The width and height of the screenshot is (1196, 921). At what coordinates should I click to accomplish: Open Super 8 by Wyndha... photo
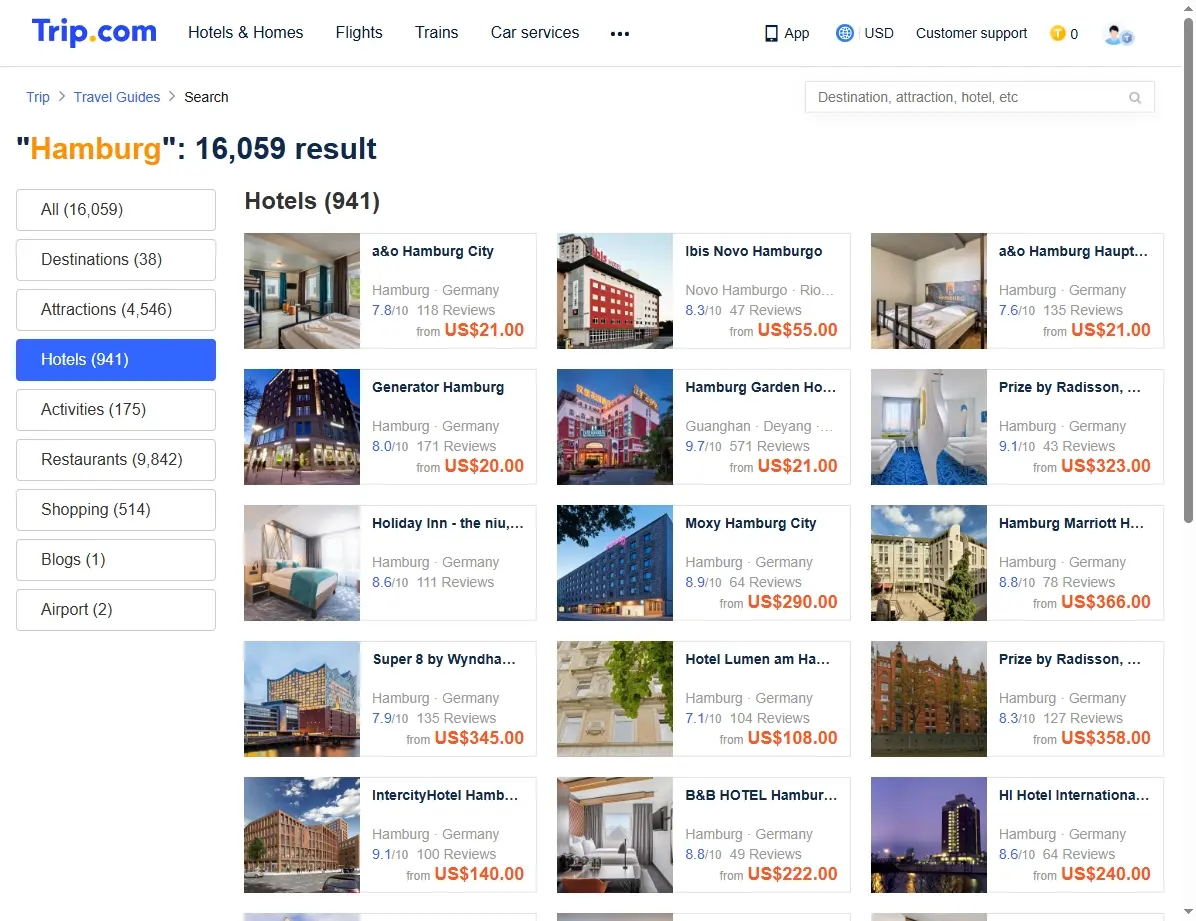(302, 699)
